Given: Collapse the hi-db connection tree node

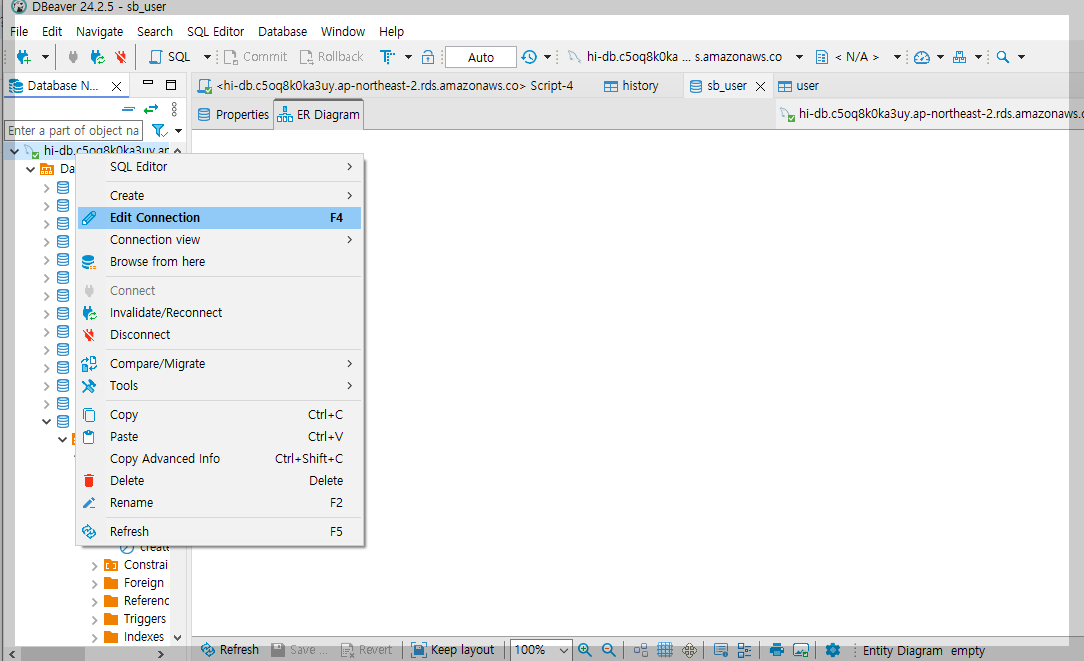Looking at the screenshot, I should click(15, 151).
